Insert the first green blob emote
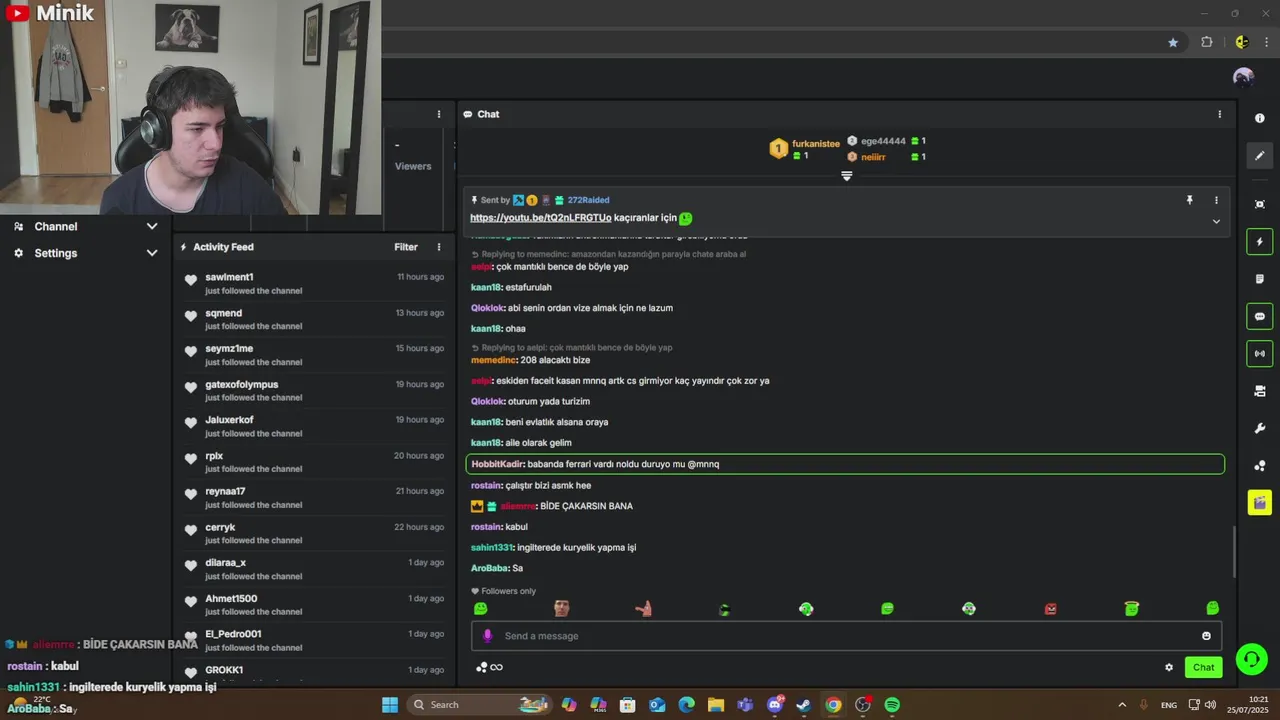Image resolution: width=1280 pixels, height=720 pixels. point(480,608)
